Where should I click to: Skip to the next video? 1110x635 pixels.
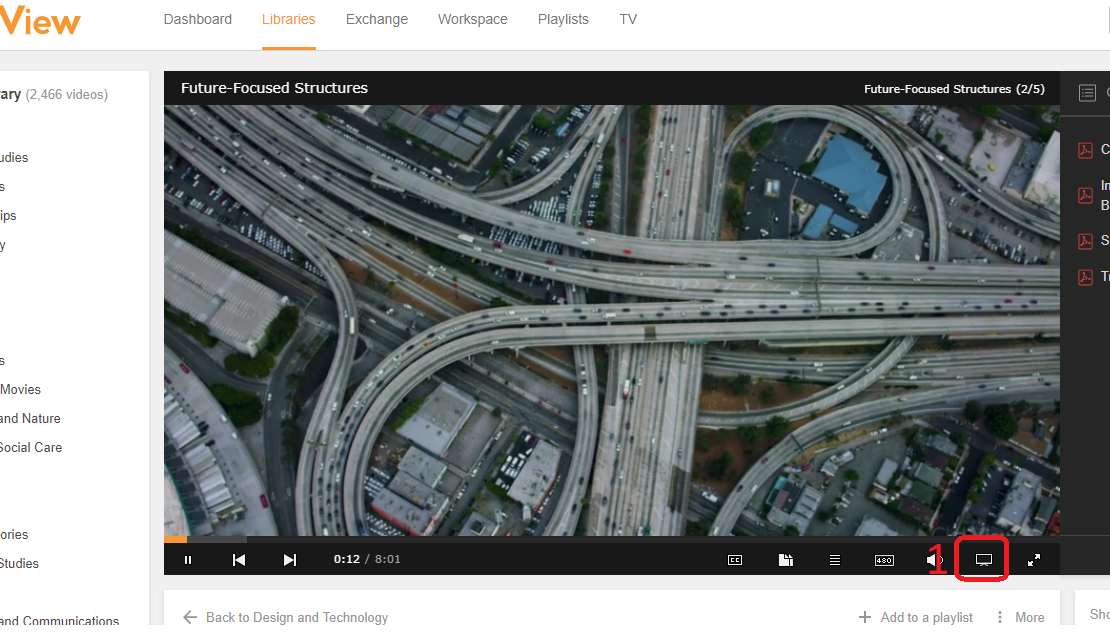coord(290,560)
